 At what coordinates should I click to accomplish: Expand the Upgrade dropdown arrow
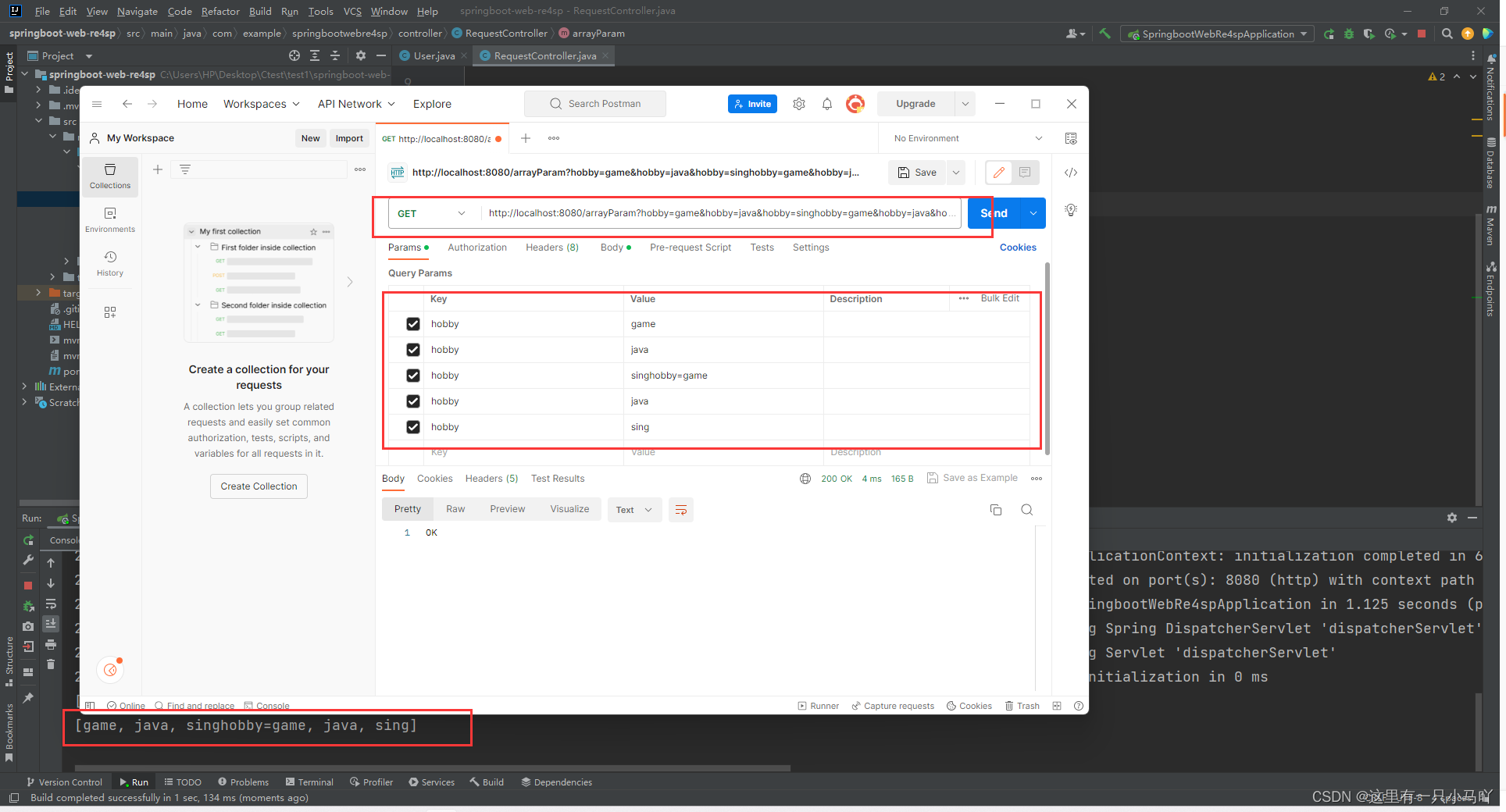click(965, 104)
